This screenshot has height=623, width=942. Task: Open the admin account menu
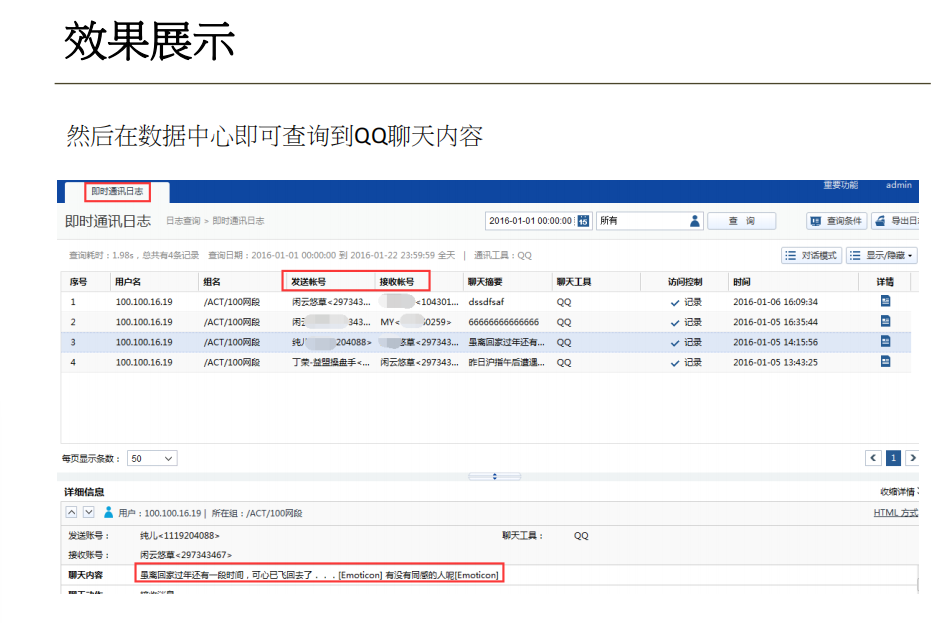[899, 185]
